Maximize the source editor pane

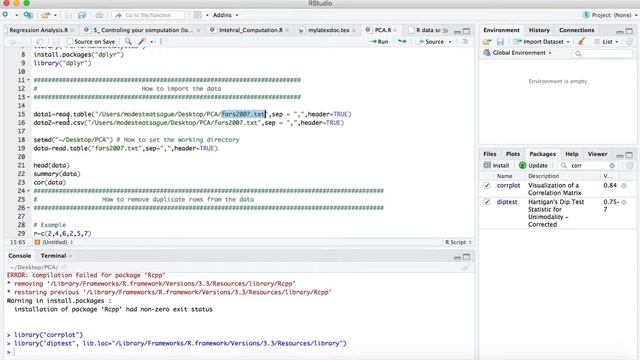(x=467, y=31)
